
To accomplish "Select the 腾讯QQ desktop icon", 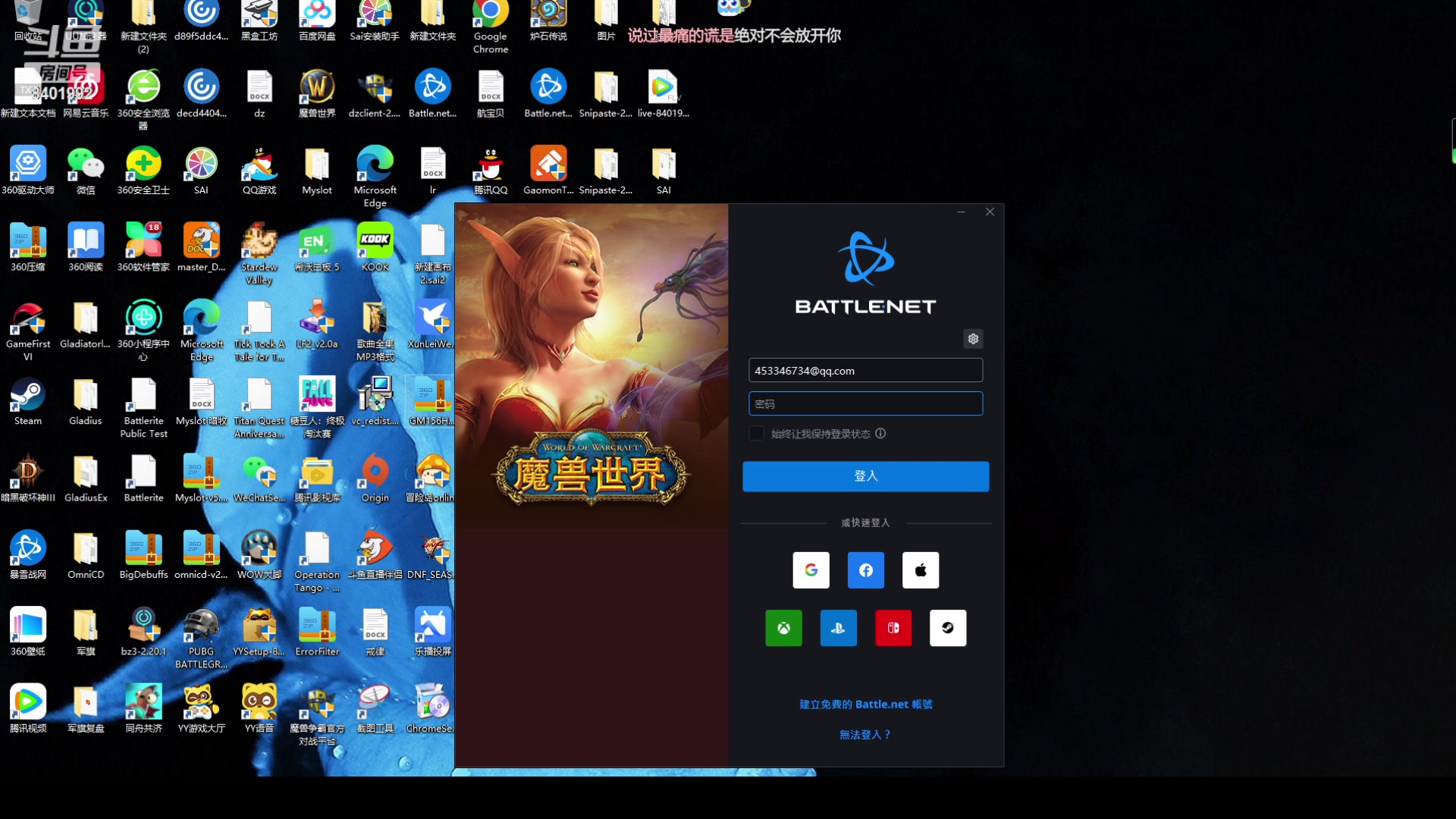I will (x=491, y=171).
